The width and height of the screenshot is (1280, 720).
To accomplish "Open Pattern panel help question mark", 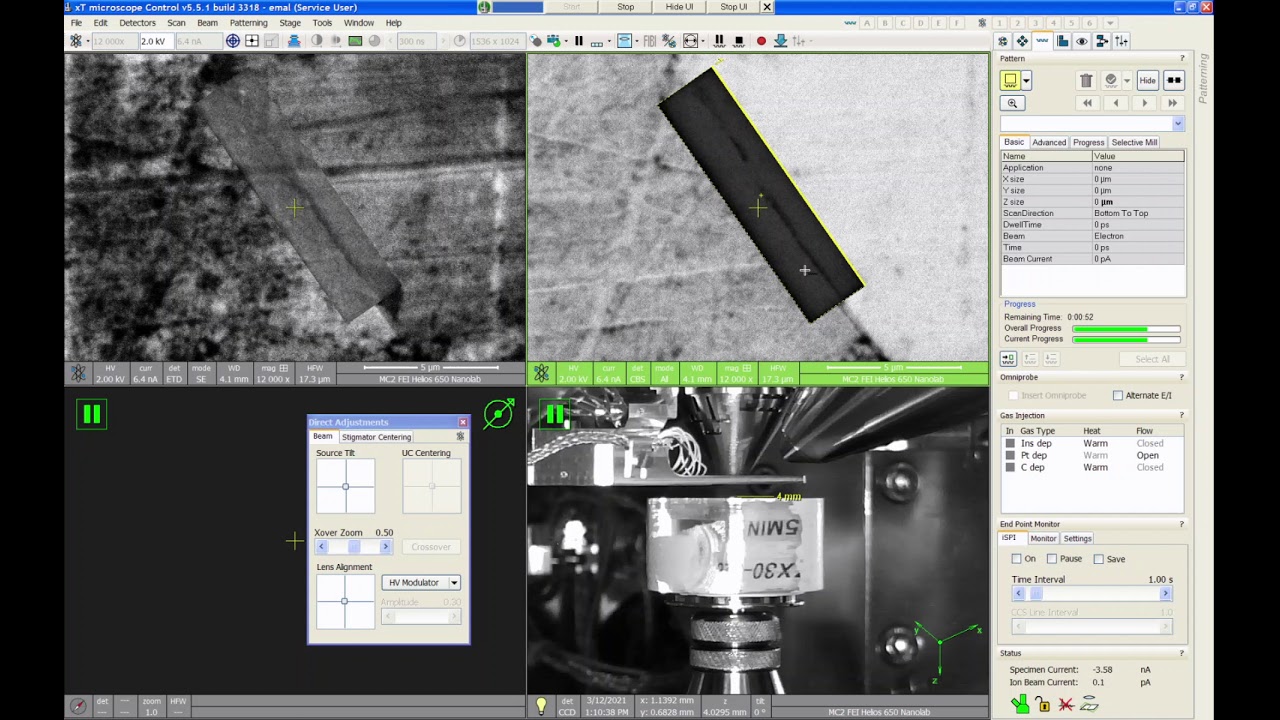I will point(1182,58).
